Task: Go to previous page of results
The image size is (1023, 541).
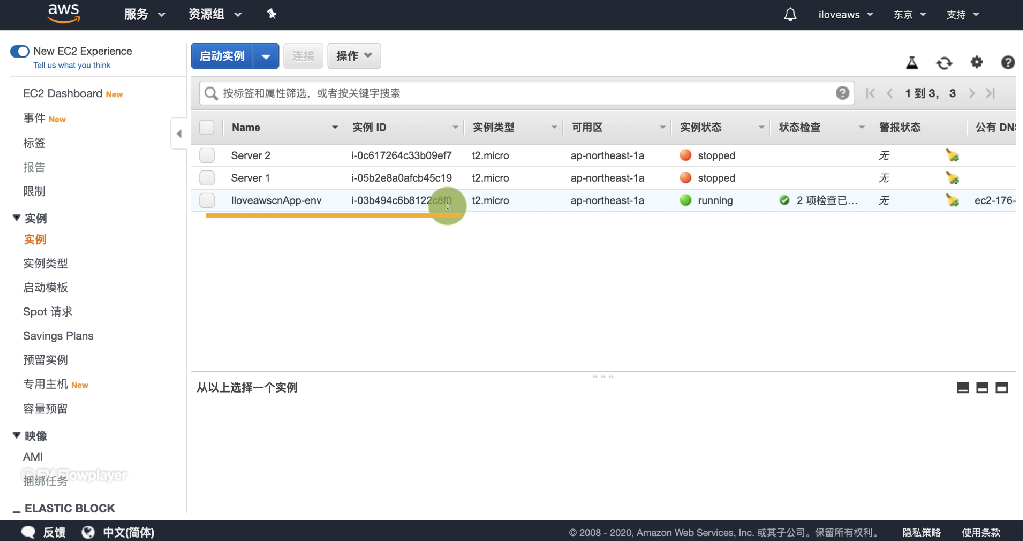Action: [x=889, y=93]
